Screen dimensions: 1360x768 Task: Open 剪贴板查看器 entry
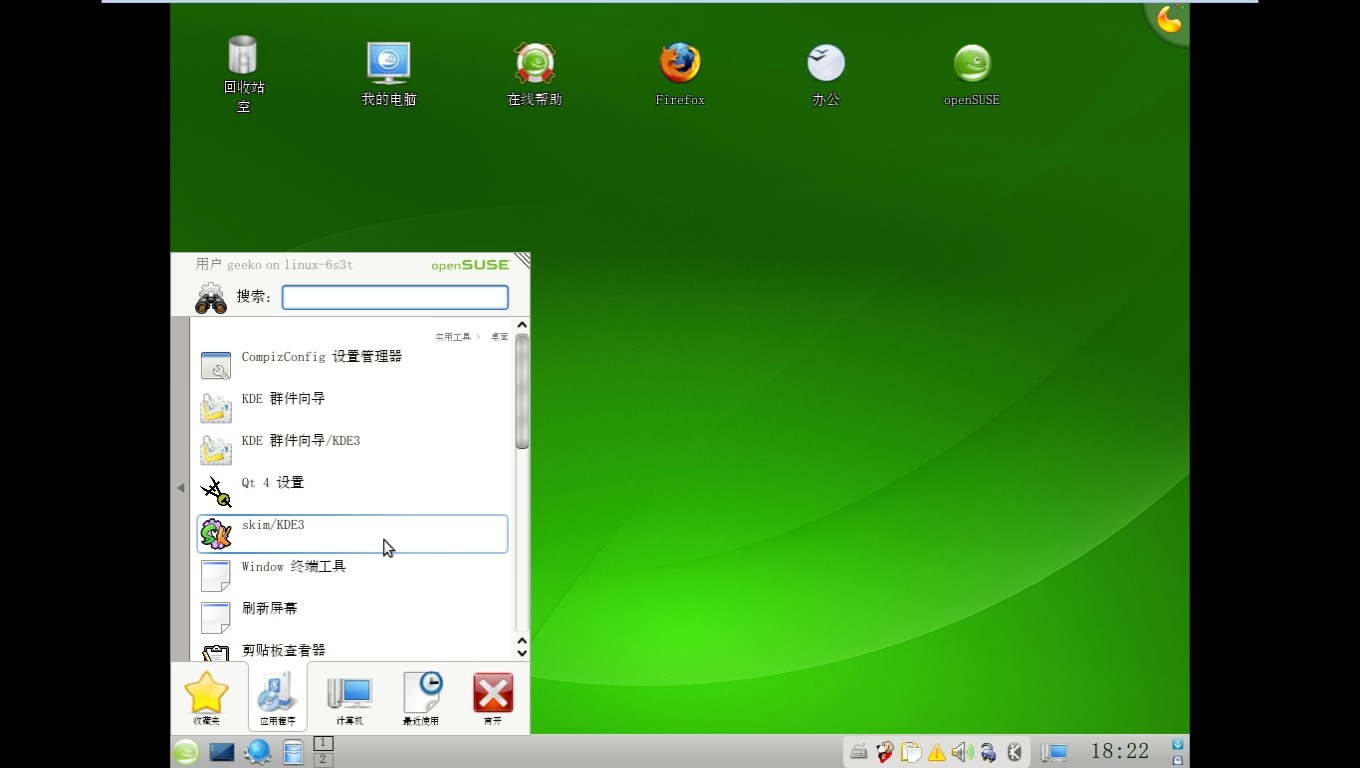click(352, 651)
